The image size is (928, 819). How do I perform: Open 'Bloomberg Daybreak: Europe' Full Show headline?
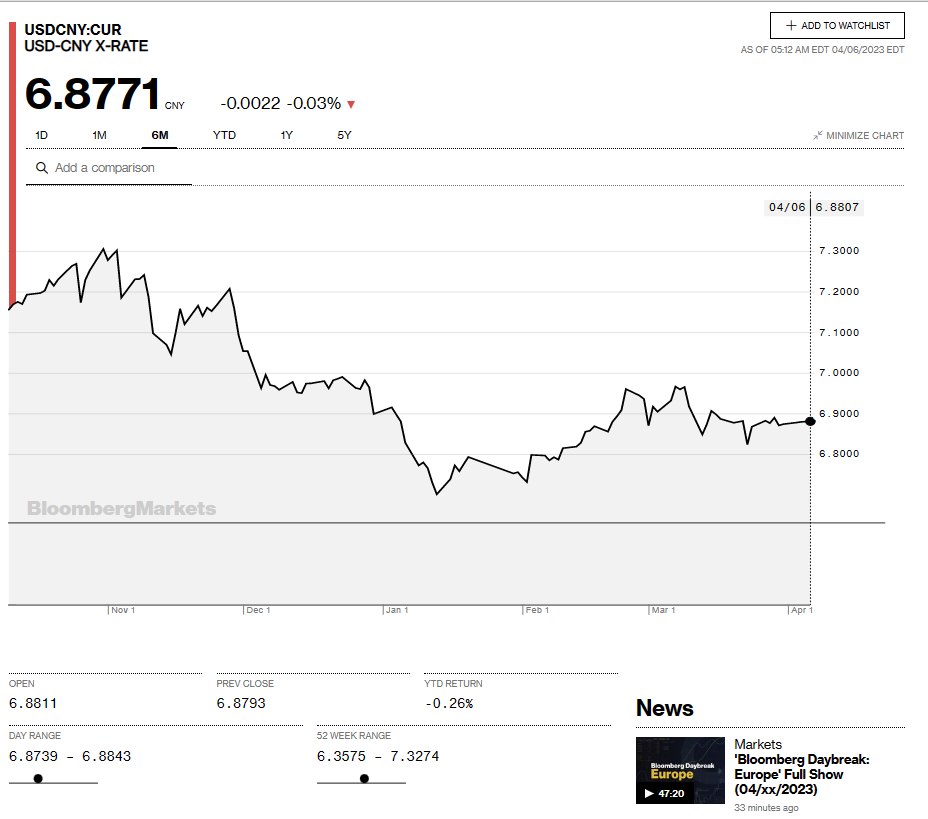point(801,774)
